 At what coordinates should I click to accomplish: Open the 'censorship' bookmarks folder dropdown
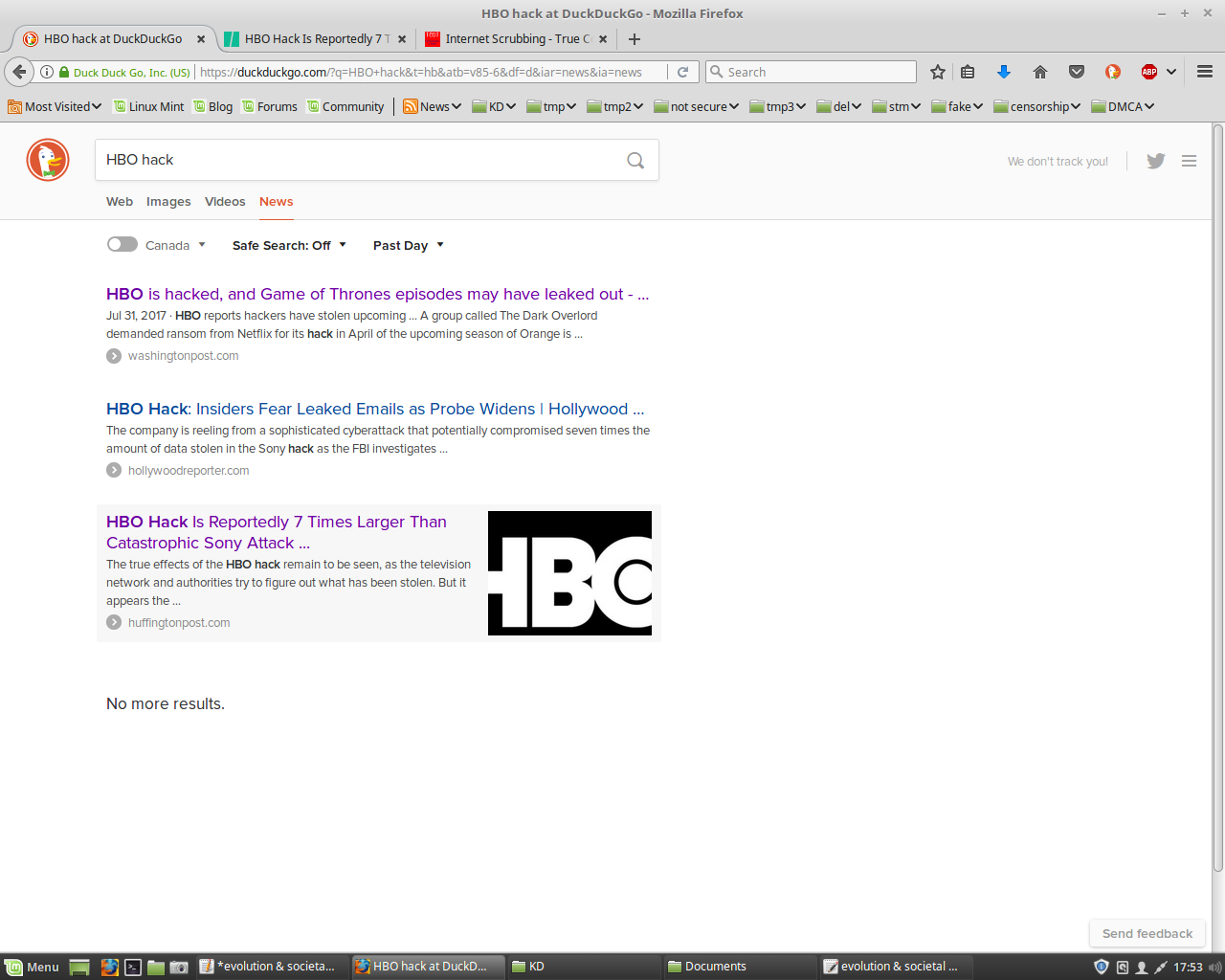[x=1036, y=106]
